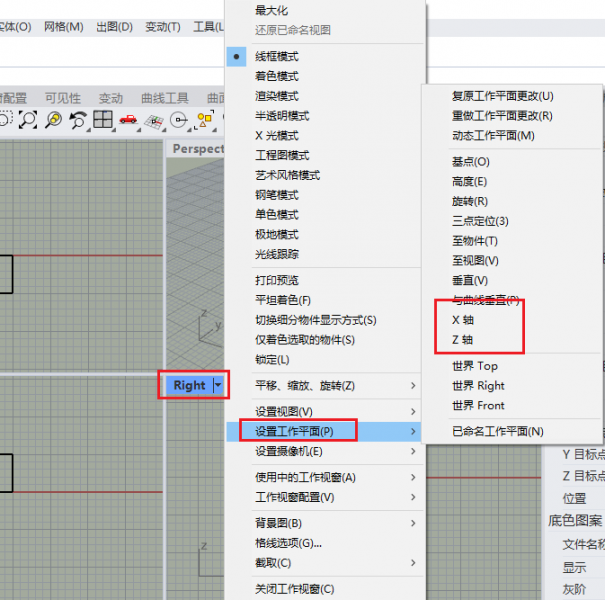Select 线框模式 wireframe display mode

point(276,57)
